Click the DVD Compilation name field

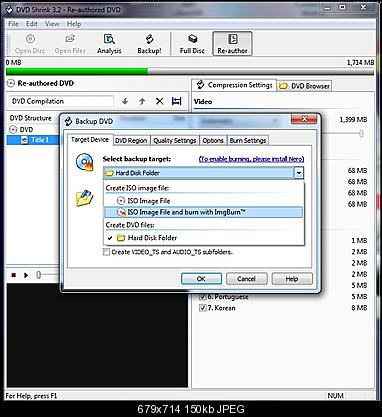tap(61, 101)
